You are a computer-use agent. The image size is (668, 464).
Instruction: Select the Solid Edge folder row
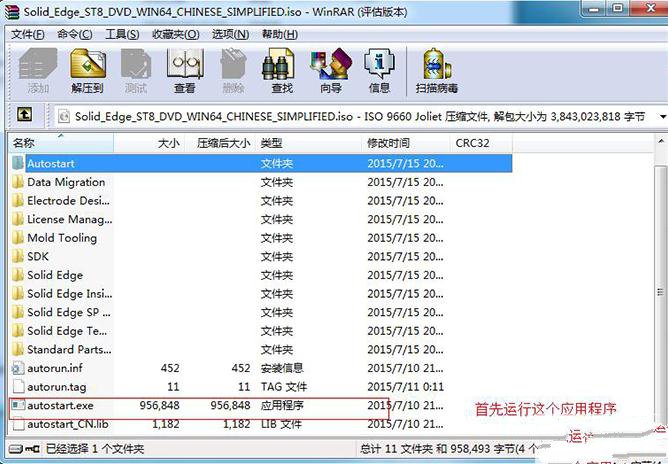pos(260,275)
